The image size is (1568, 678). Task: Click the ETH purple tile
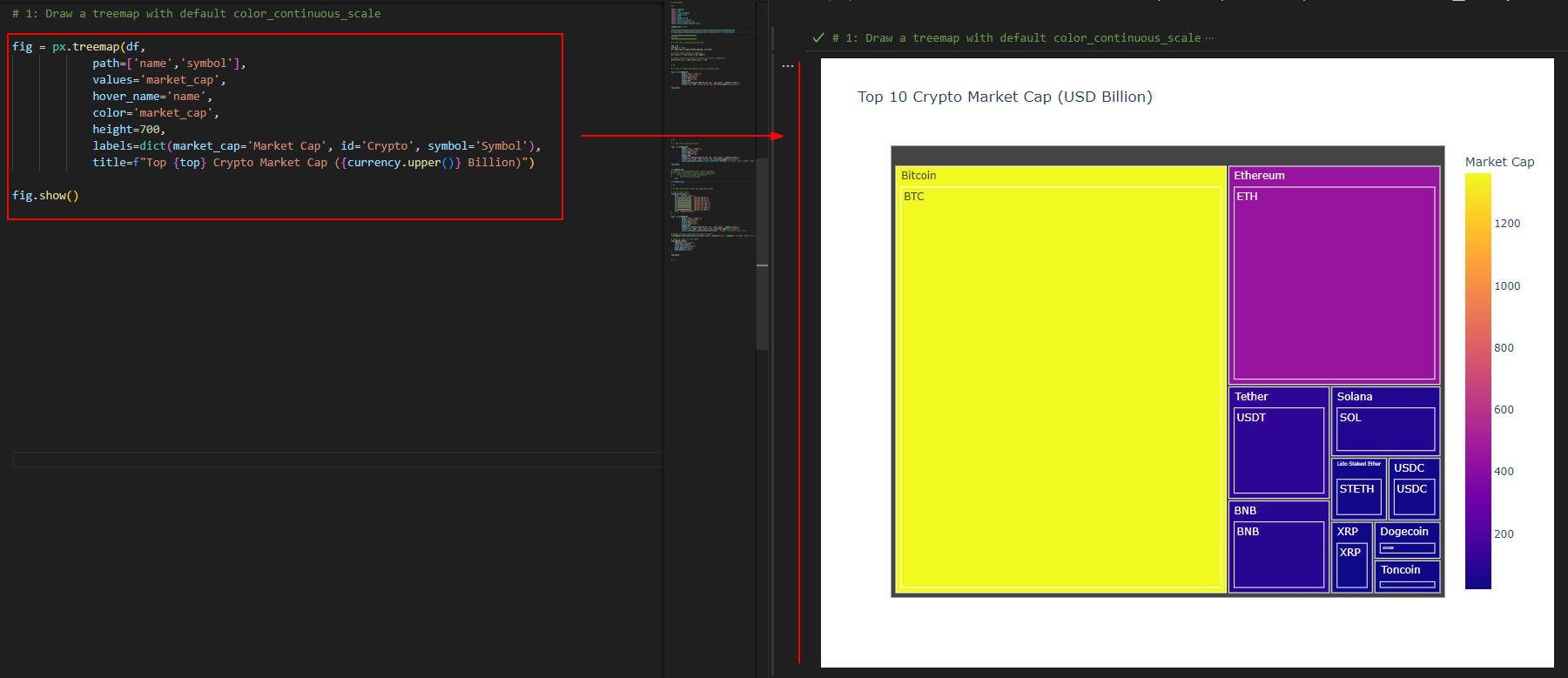click(1334, 283)
